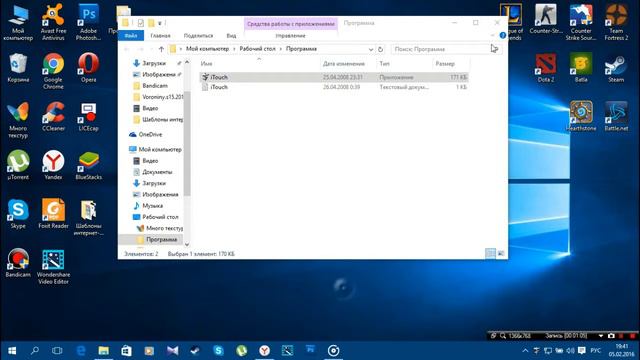Switch to large thumbnails view button
The height and width of the screenshot is (360, 640).
(501, 253)
